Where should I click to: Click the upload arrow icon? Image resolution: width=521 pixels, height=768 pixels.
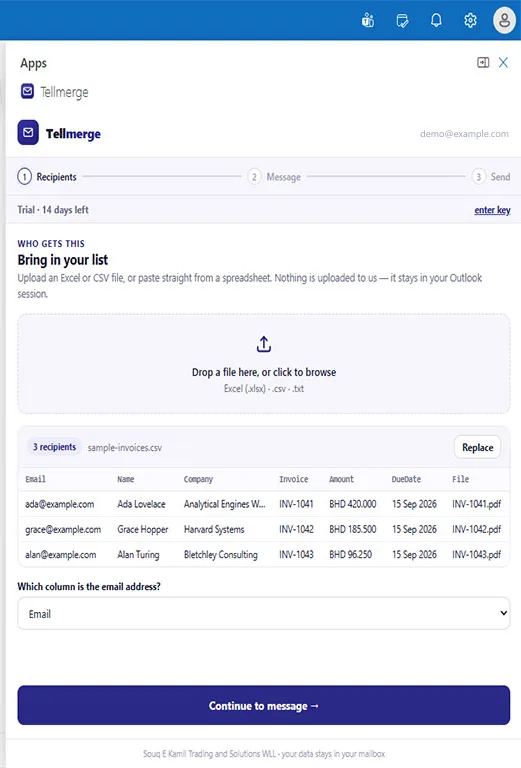click(x=264, y=344)
